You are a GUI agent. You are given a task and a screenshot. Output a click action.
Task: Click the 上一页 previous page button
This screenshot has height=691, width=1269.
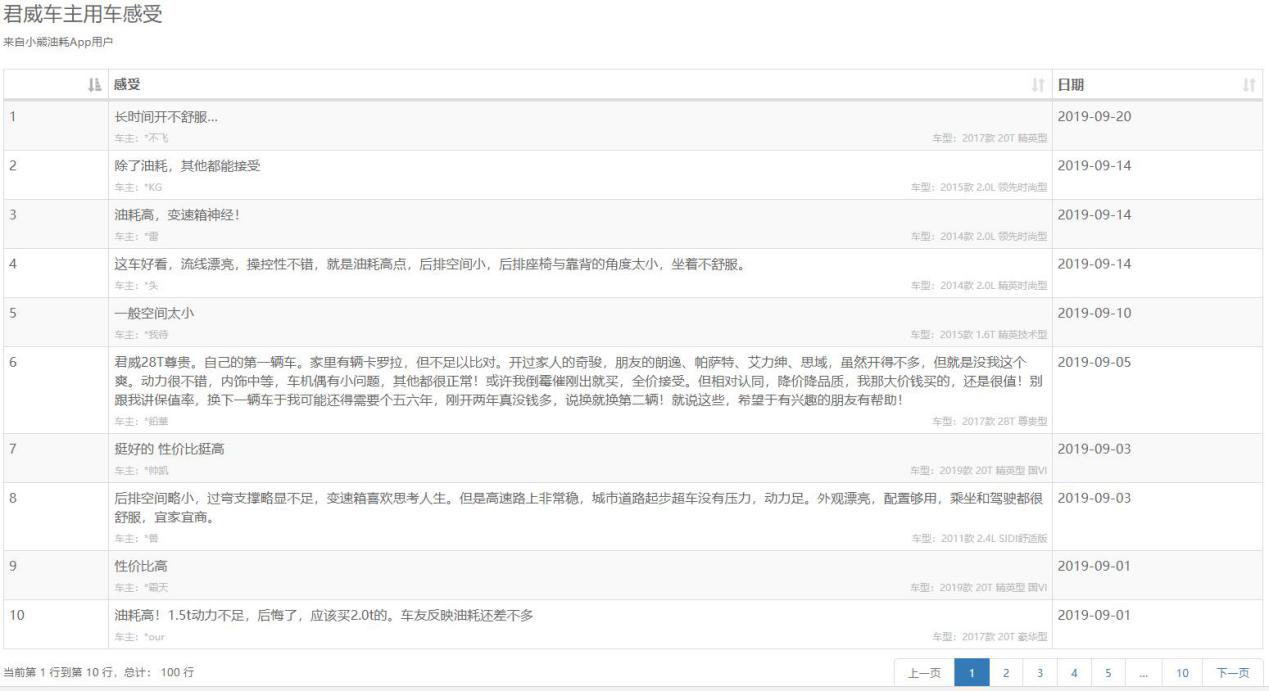click(924, 673)
